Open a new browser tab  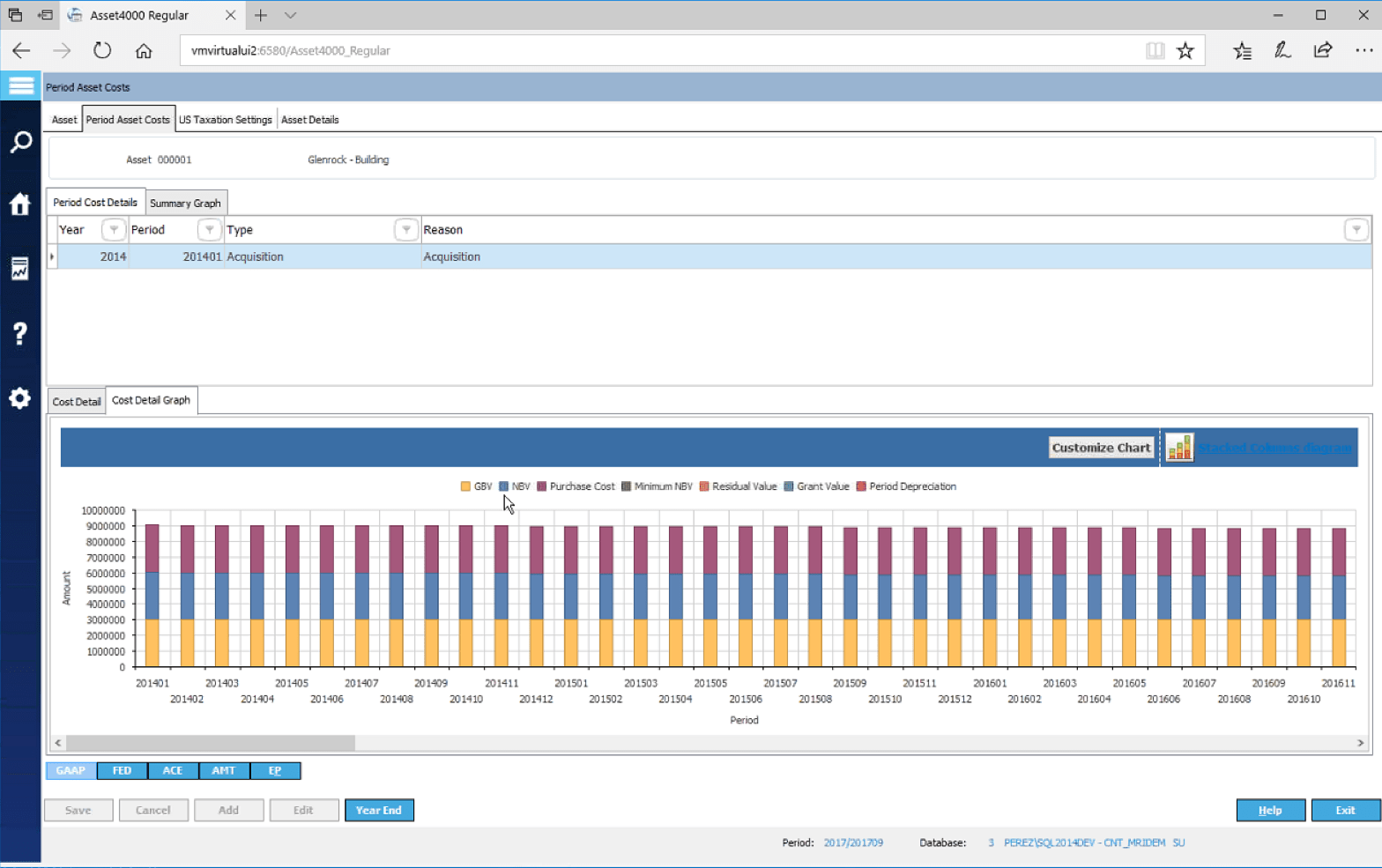(261, 15)
